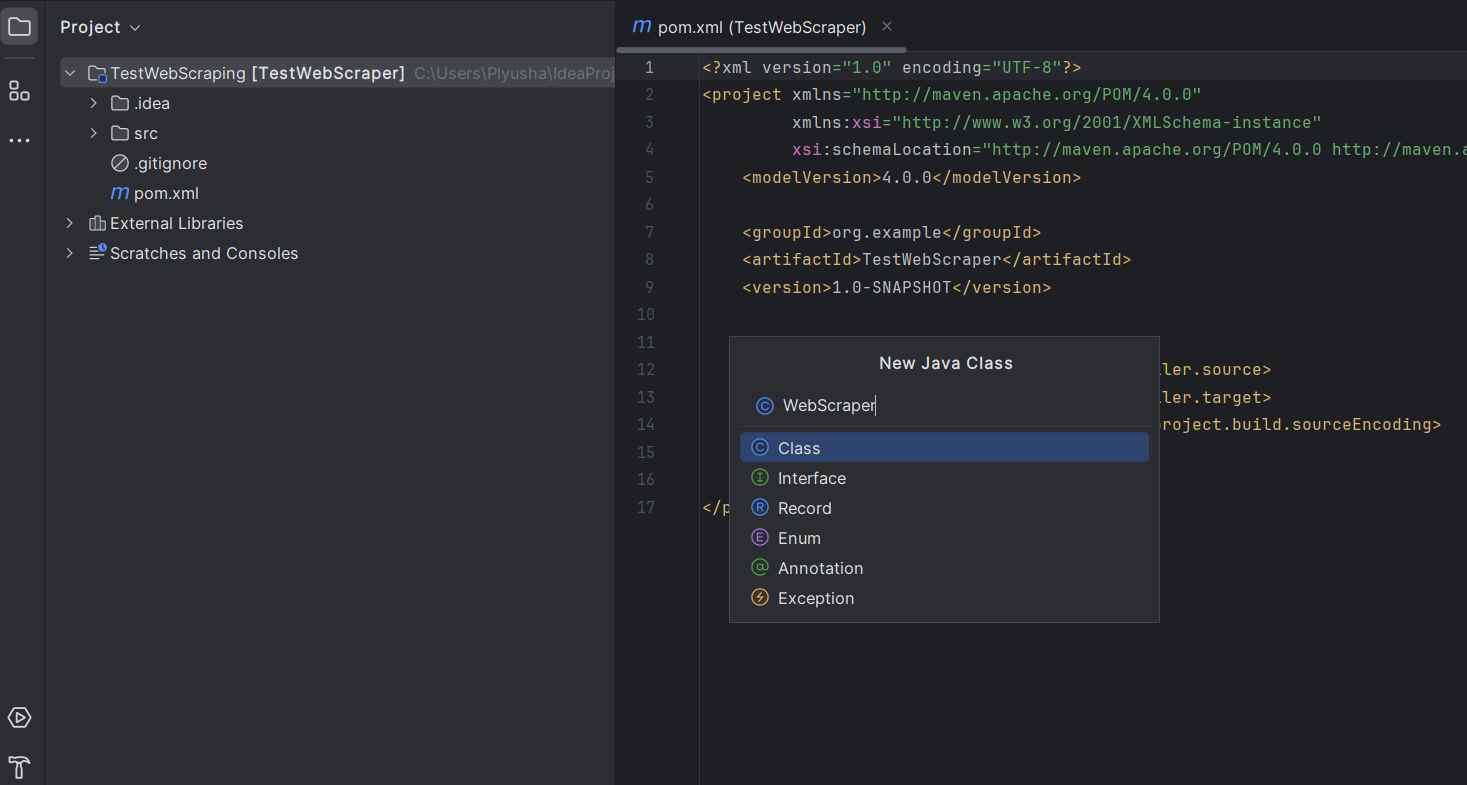Click the TestWebScraping module folder icon
Viewport: 1467px width, 785px height.
(x=97, y=73)
